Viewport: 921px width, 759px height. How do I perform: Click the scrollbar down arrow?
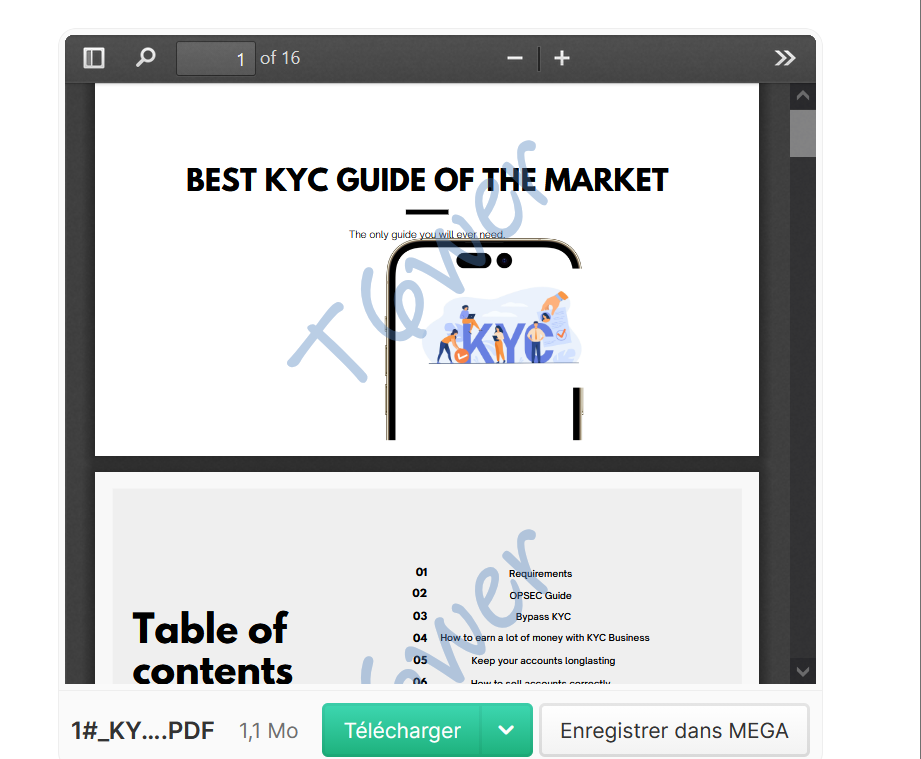[802, 671]
